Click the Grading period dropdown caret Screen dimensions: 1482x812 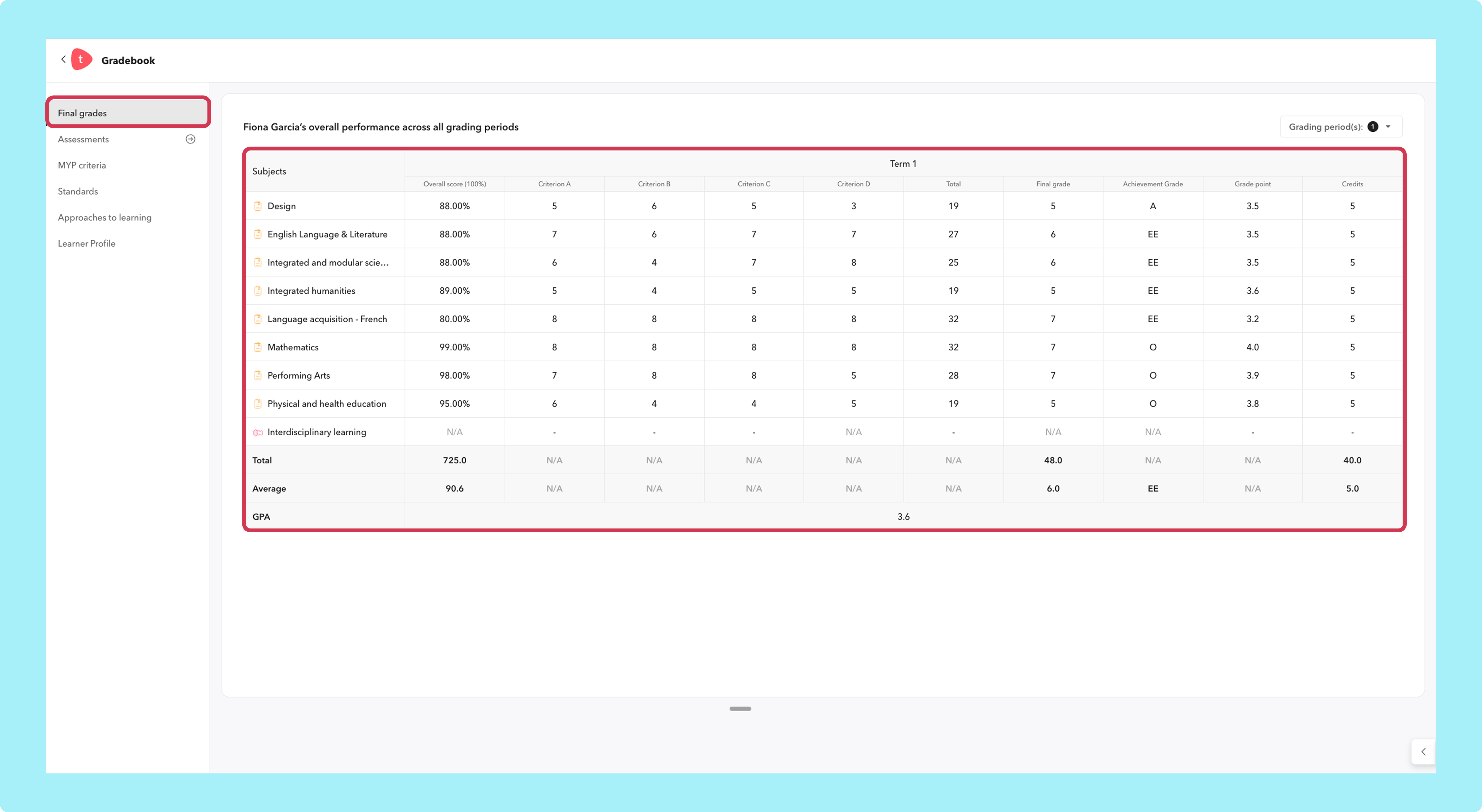pos(1388,127)
